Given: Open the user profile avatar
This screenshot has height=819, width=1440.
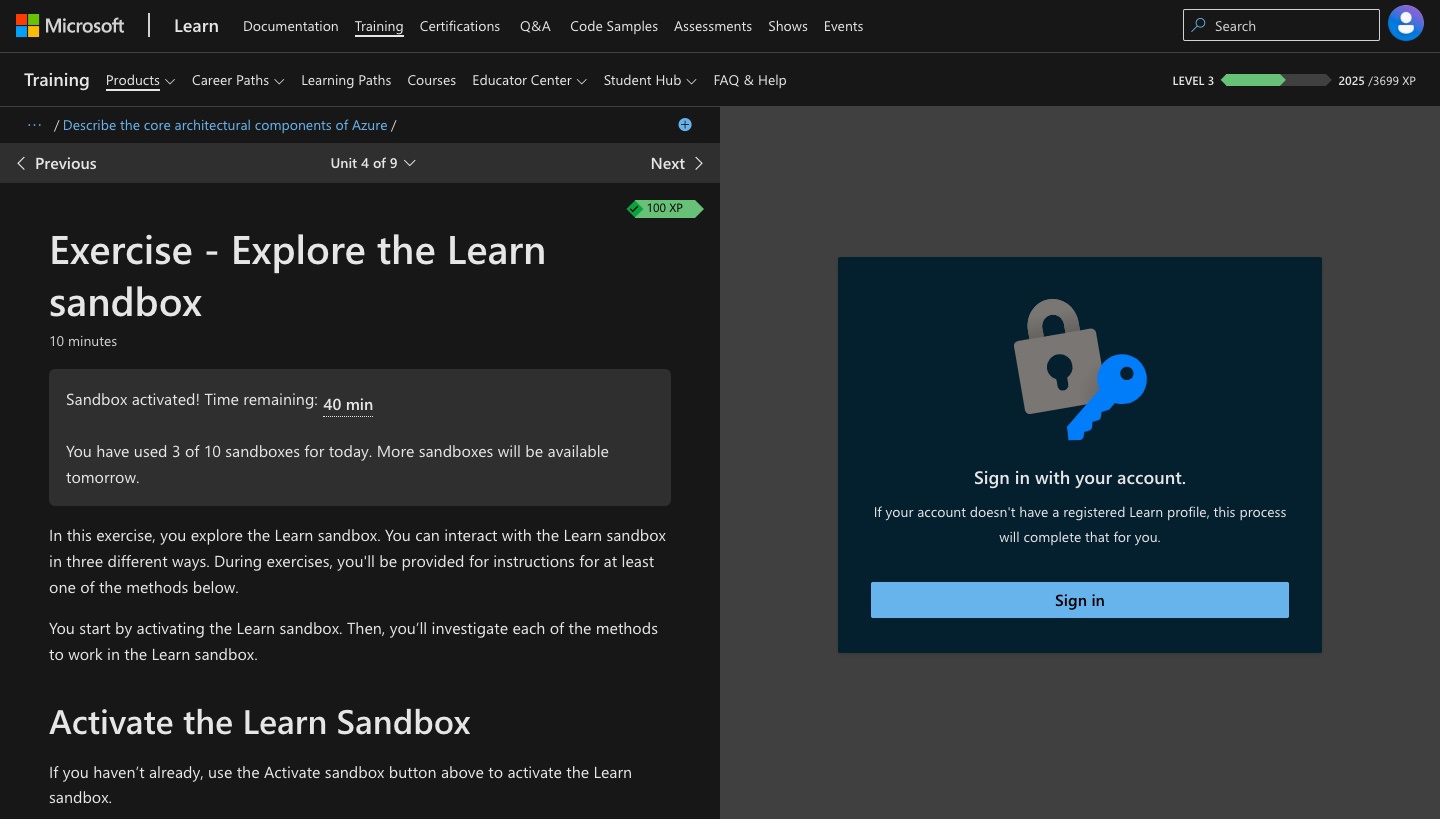Looking at the screenshot, I should tap(1406, 24).
